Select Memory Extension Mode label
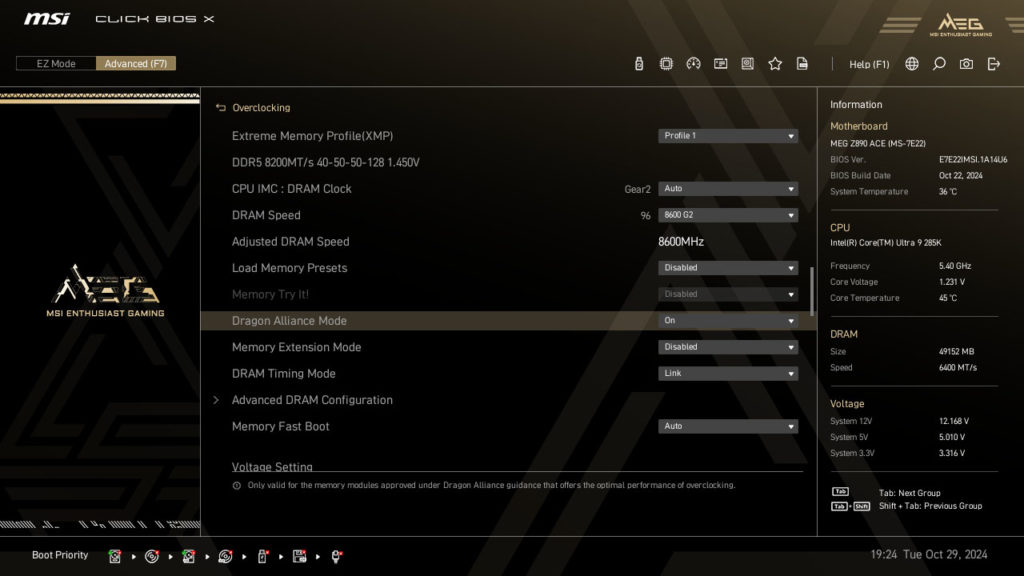The width and height of the screenshot is (1024, 576). pyautogui.click(x=296, y=347)
